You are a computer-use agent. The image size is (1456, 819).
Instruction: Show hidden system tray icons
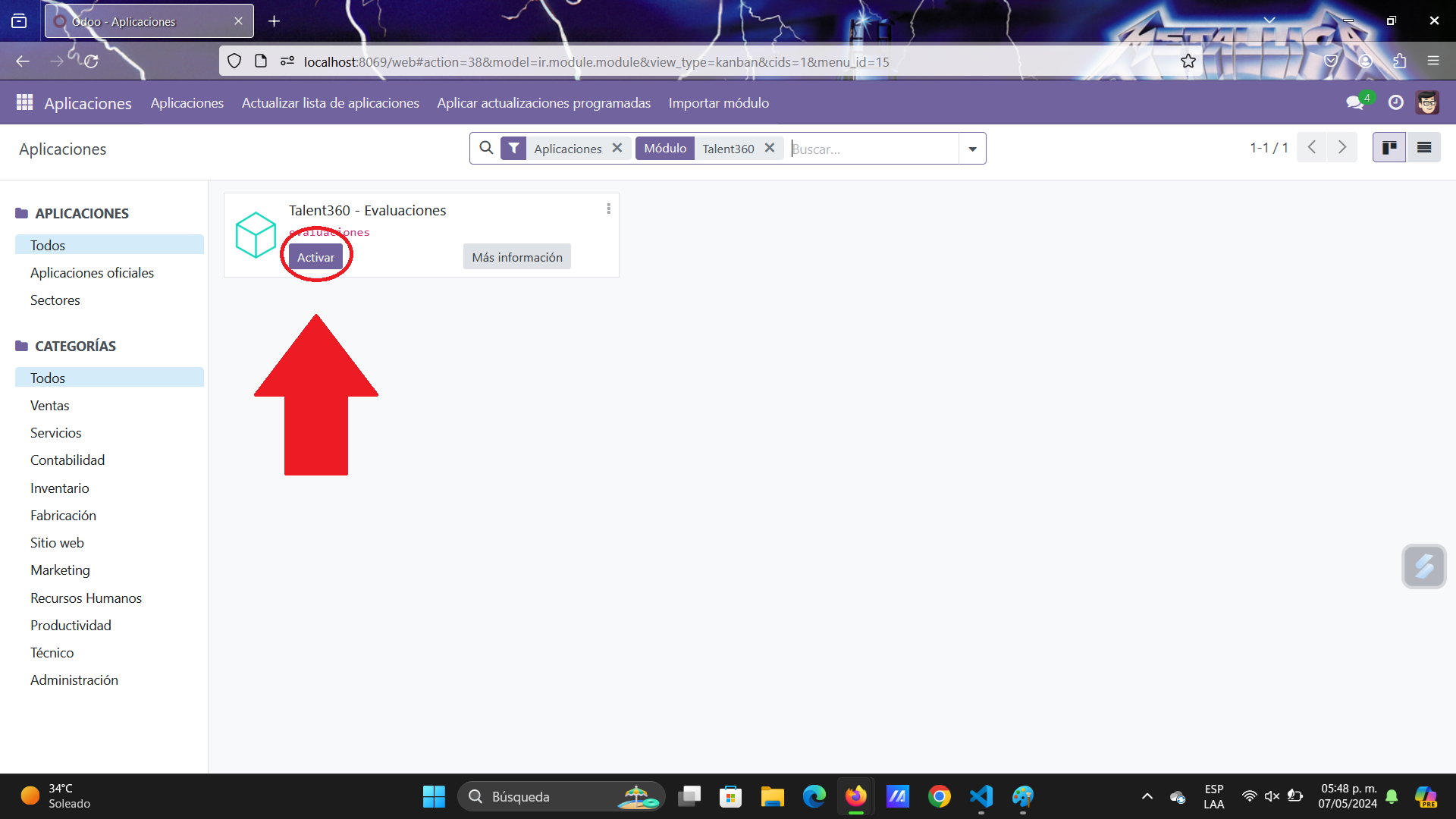(1147, 796)
